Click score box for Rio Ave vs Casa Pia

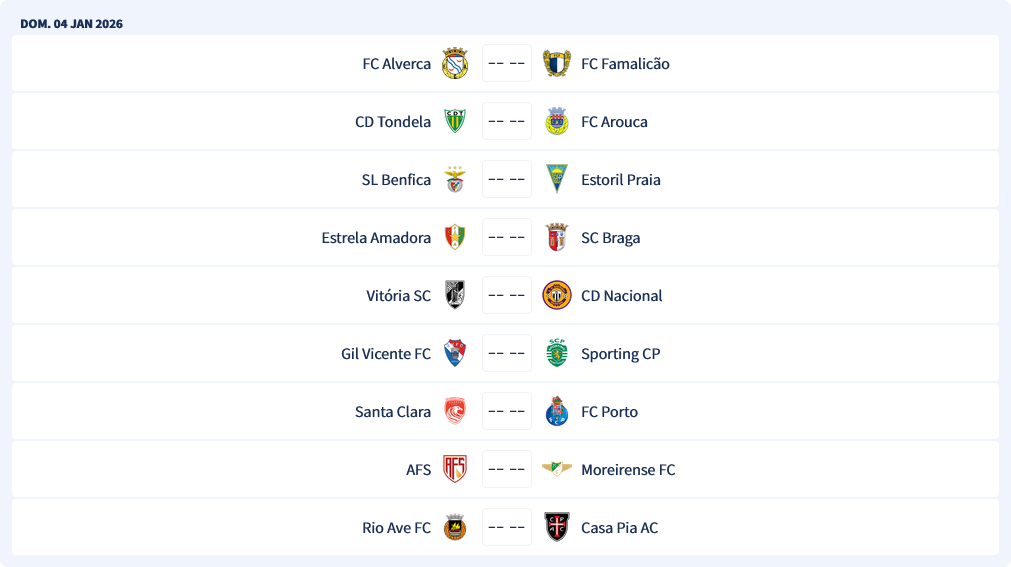click(506, 528)
